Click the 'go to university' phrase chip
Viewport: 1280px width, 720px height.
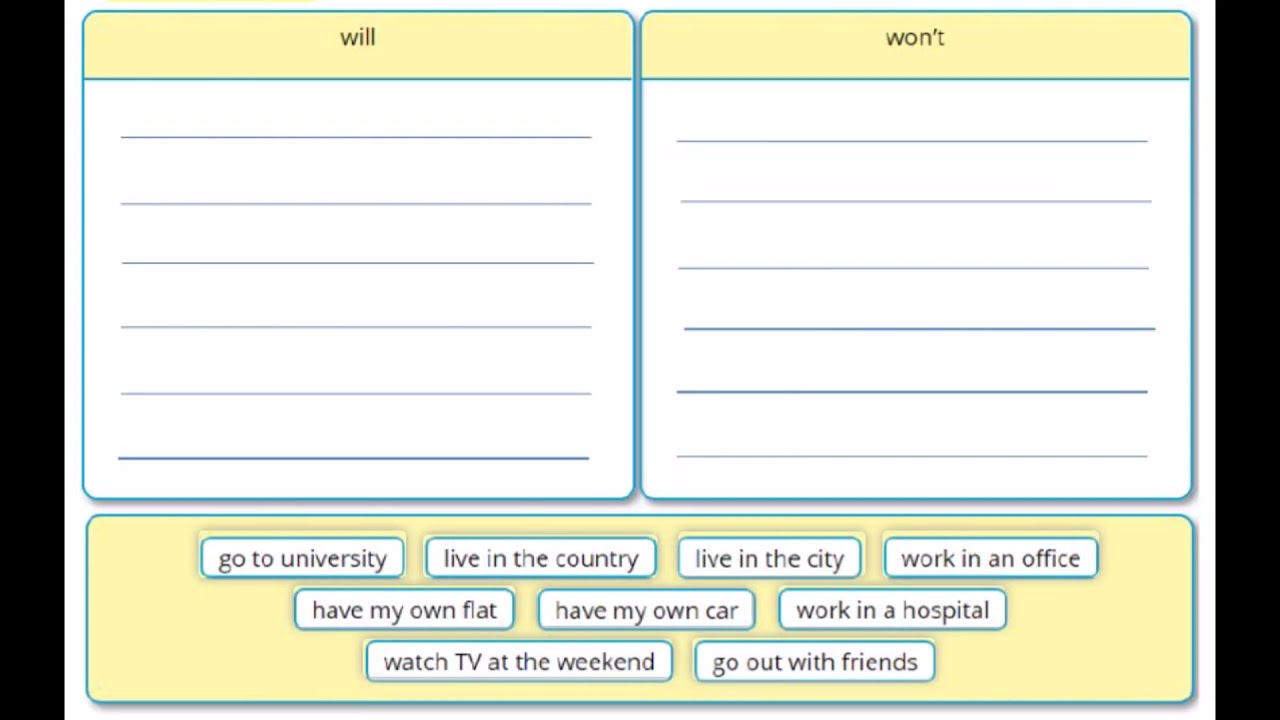302,558
